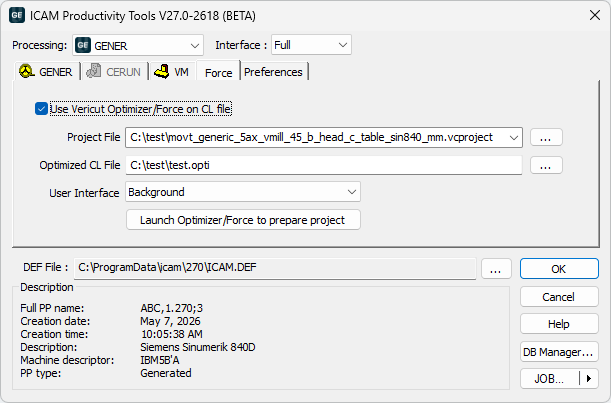The height and width of the screenshot is (403, 611).
Task: Open the Interface Full dropdown
Action: pos(311,45)
